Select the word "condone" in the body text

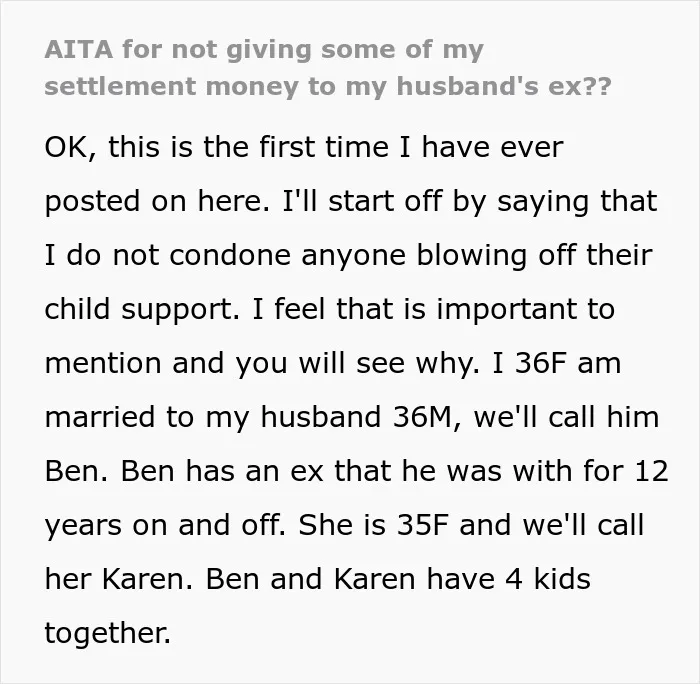pos(229,255)
